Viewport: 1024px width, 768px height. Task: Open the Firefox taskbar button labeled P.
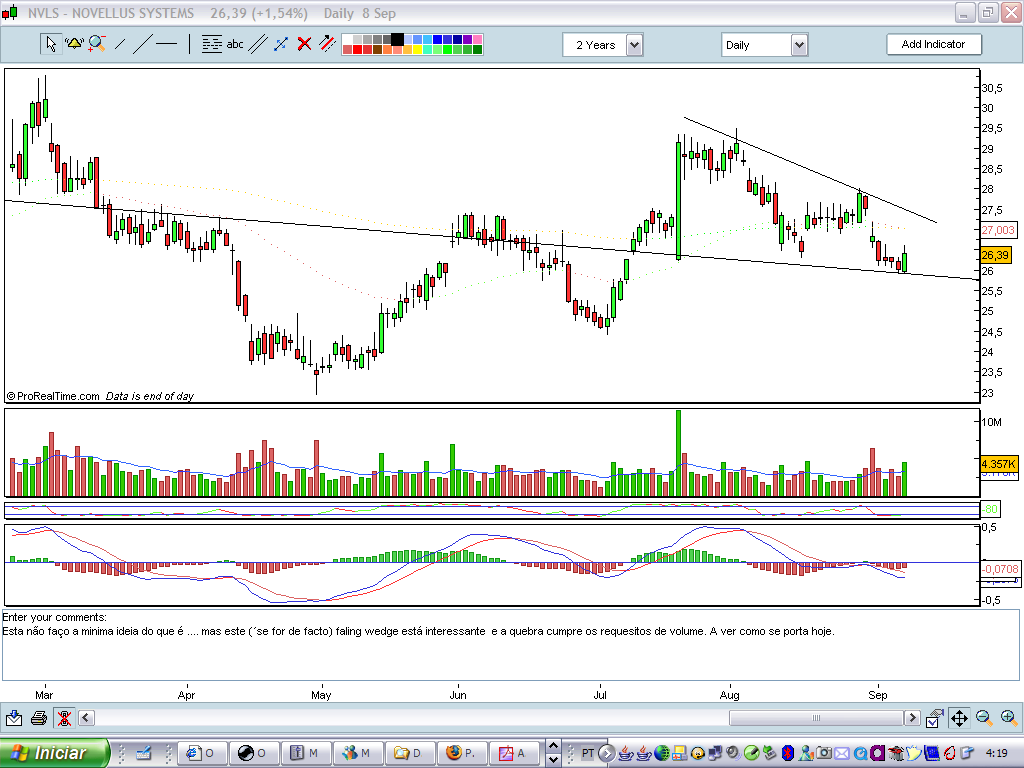tap(462, 753)
